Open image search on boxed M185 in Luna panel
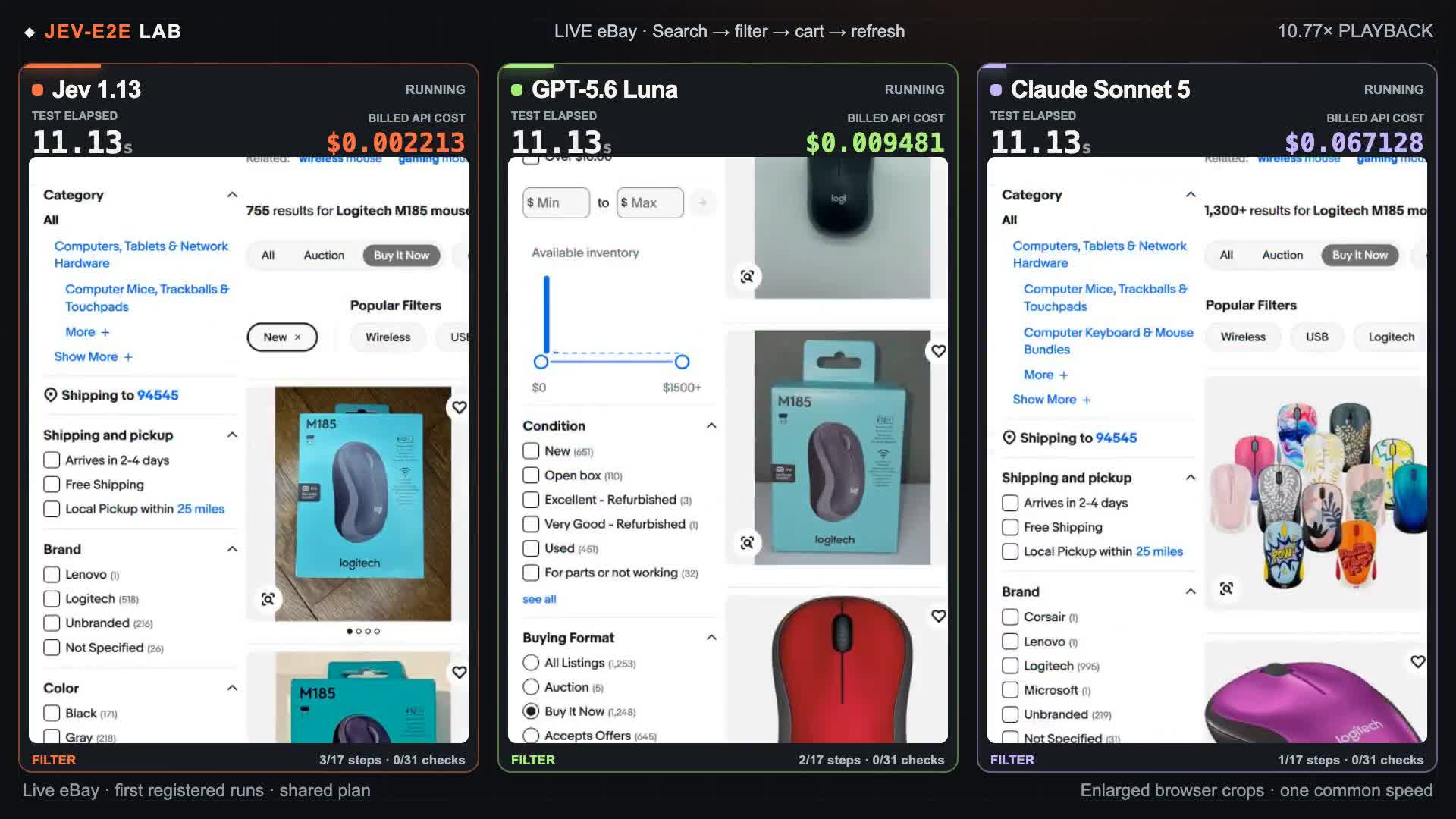Viewport: 1456px width, 819px height. (x=747, y=542)
